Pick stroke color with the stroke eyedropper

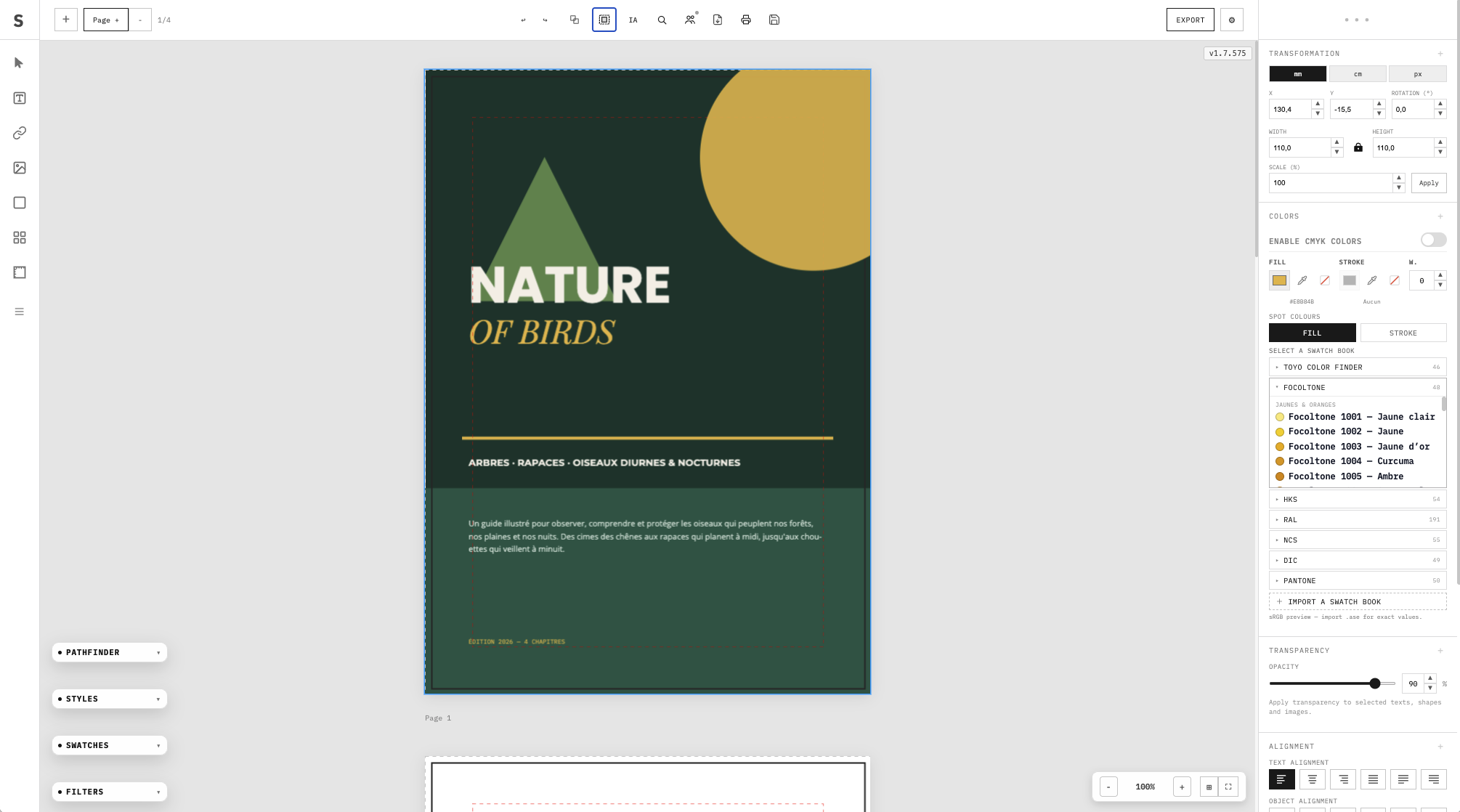pyautogui.click(x=1372, y=280)
